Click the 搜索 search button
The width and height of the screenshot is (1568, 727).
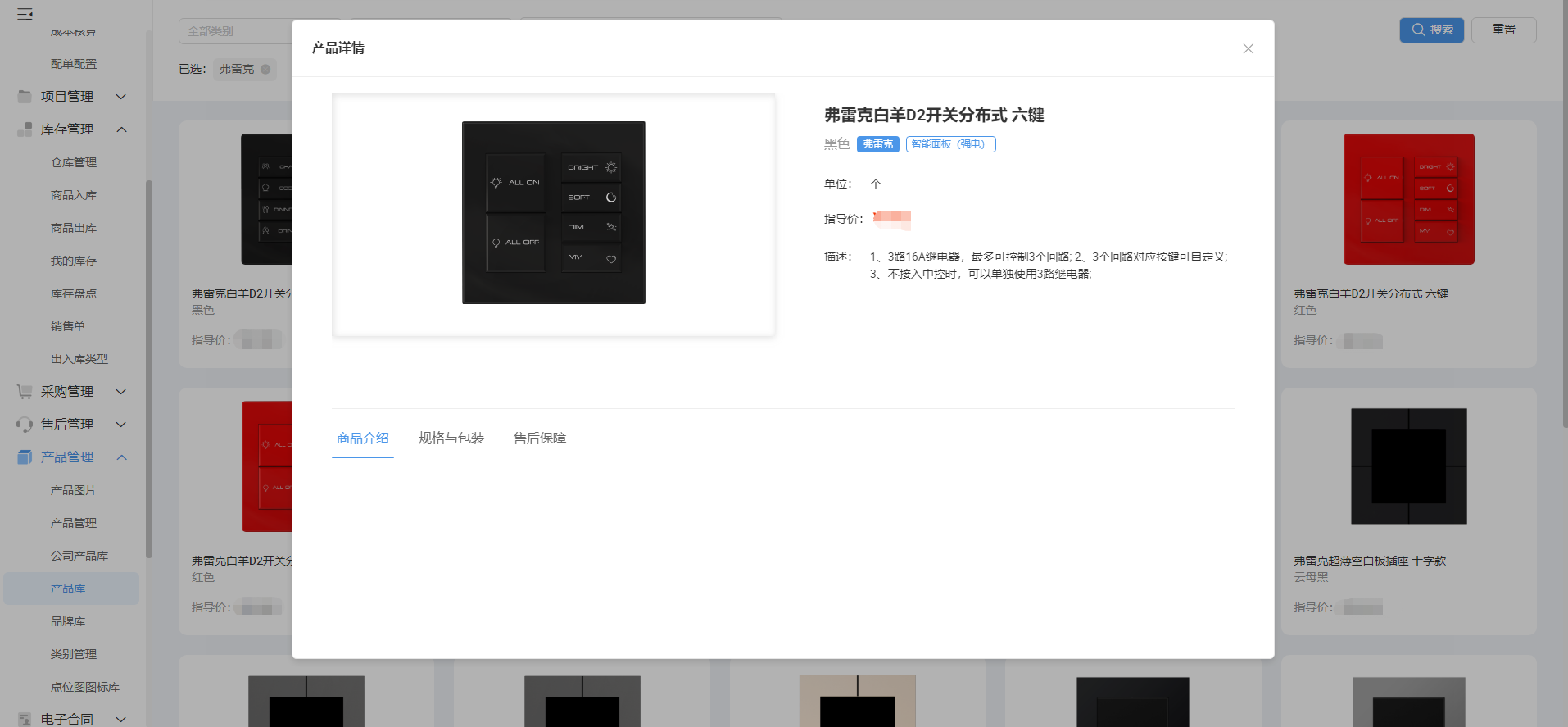pos(1431,30)
